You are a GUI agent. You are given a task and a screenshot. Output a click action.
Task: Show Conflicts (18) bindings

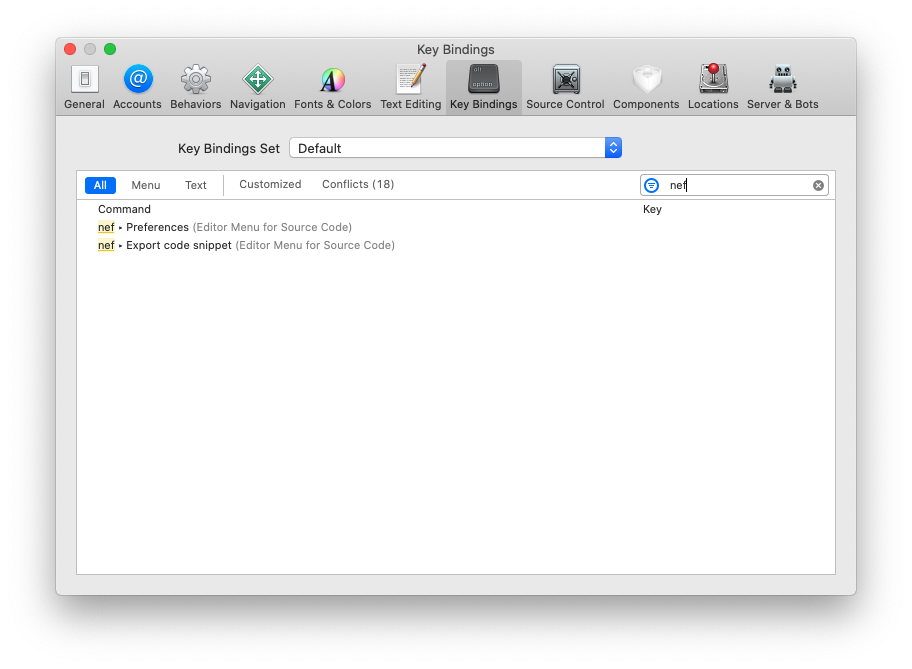(358, 184)
